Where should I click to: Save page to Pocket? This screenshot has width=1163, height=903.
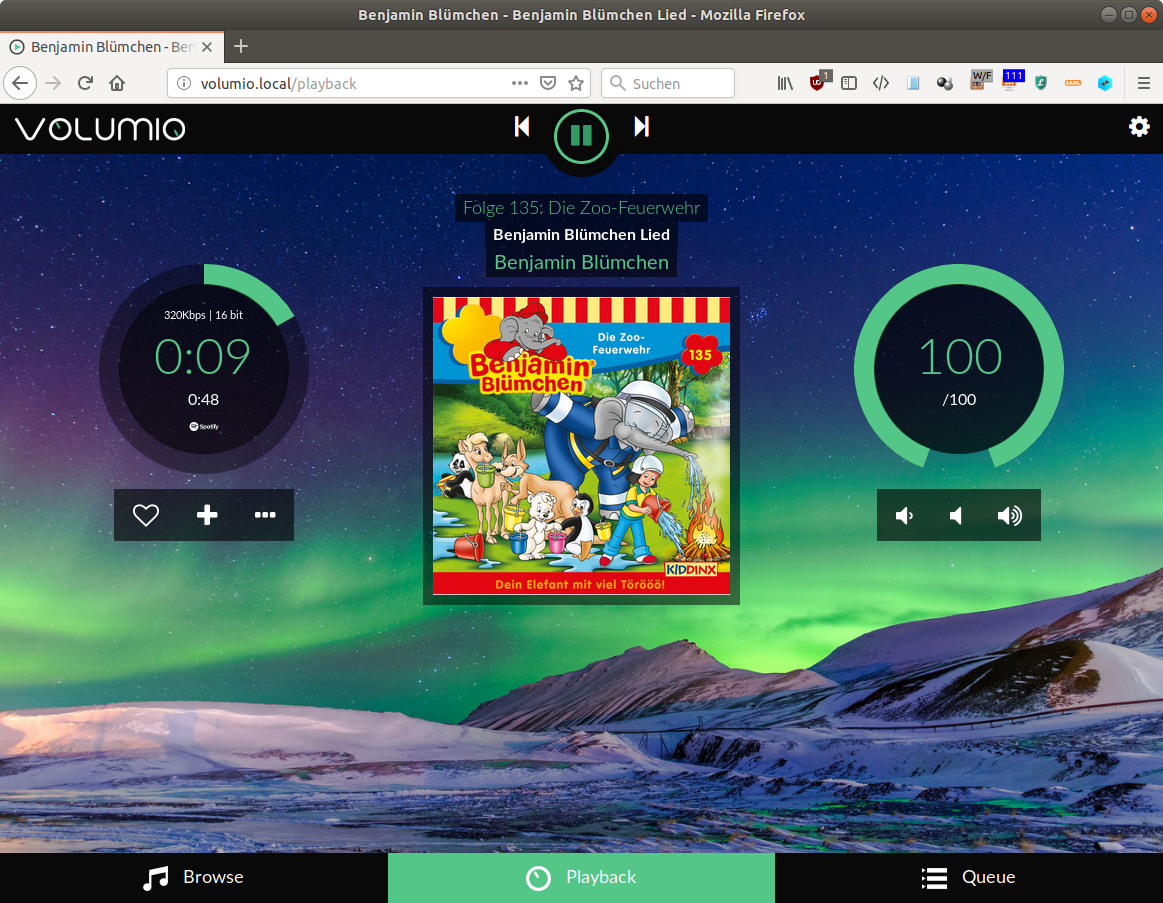click(548, 83)
